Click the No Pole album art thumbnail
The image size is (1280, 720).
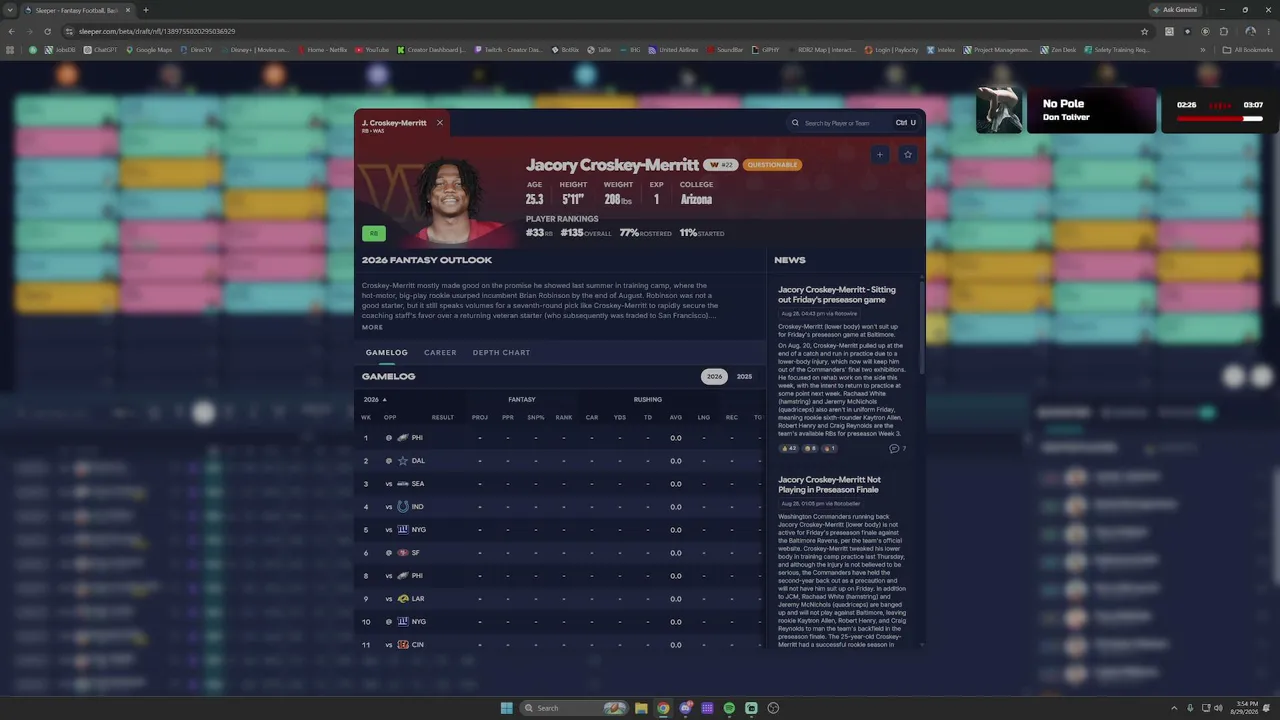click(x=999, y=110)
